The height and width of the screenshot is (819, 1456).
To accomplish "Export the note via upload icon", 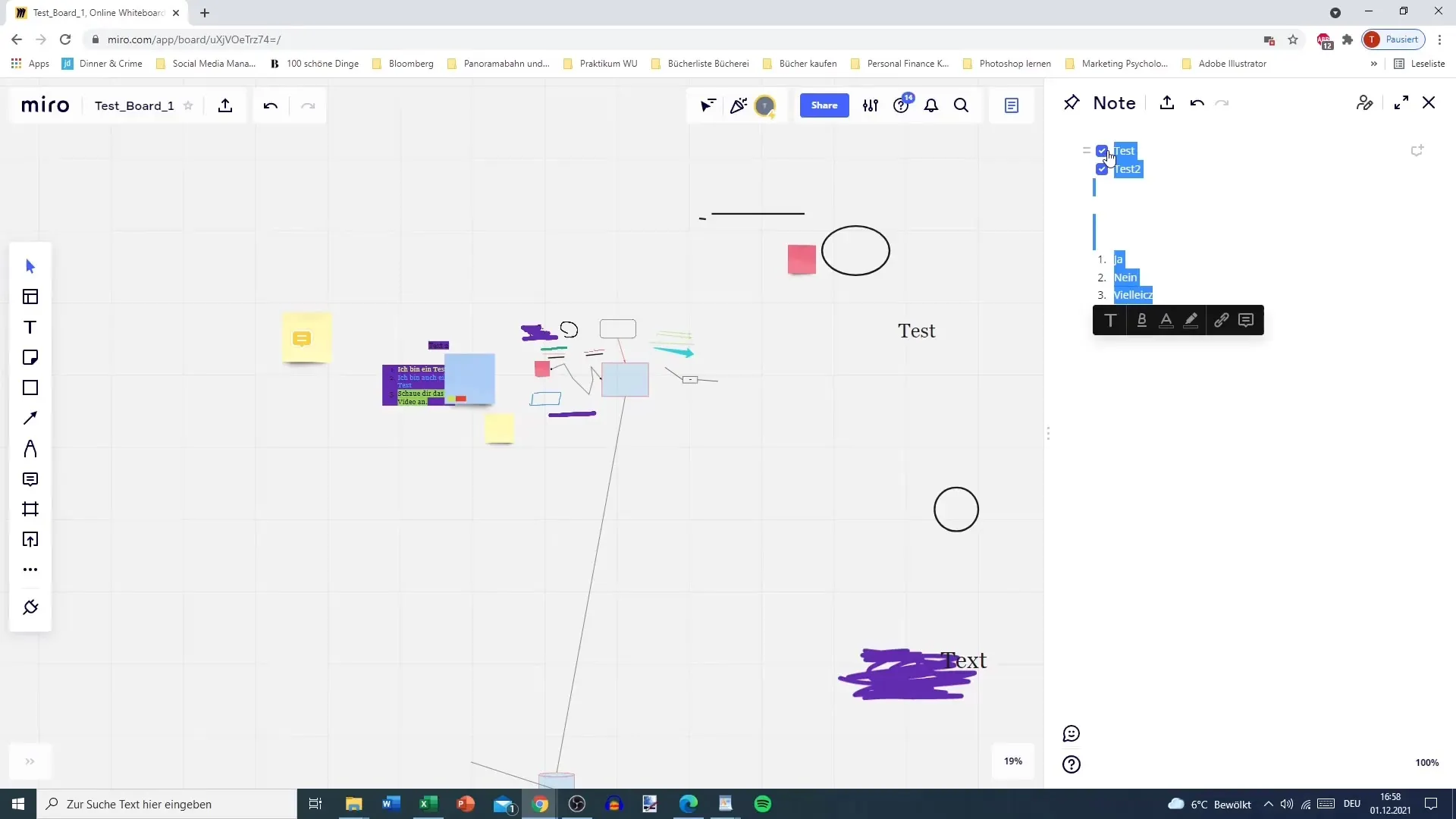I will tap(1167, 102).
